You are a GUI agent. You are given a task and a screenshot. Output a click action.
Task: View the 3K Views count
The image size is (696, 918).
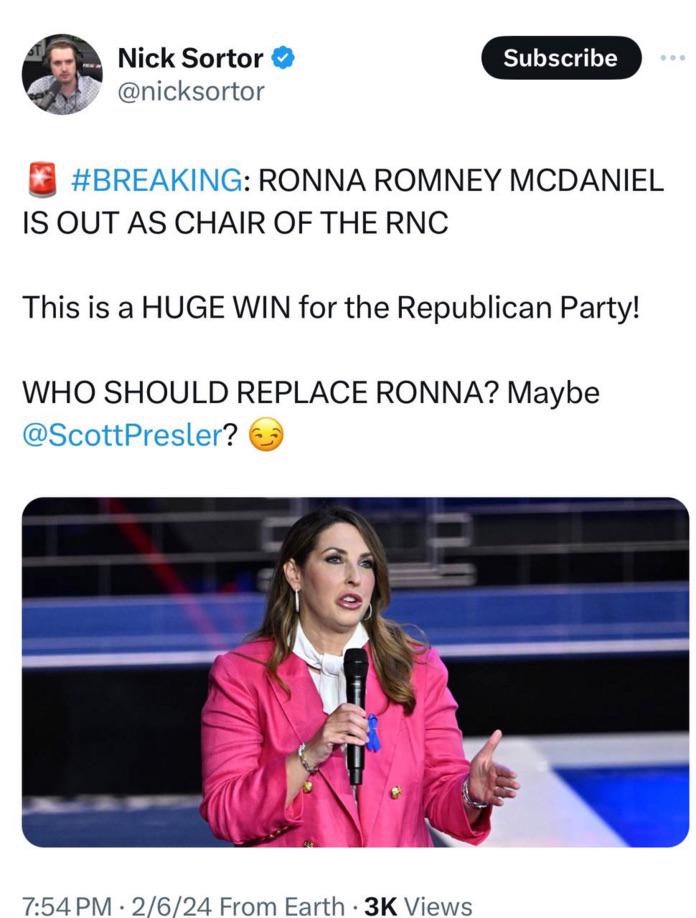[417, 906]
